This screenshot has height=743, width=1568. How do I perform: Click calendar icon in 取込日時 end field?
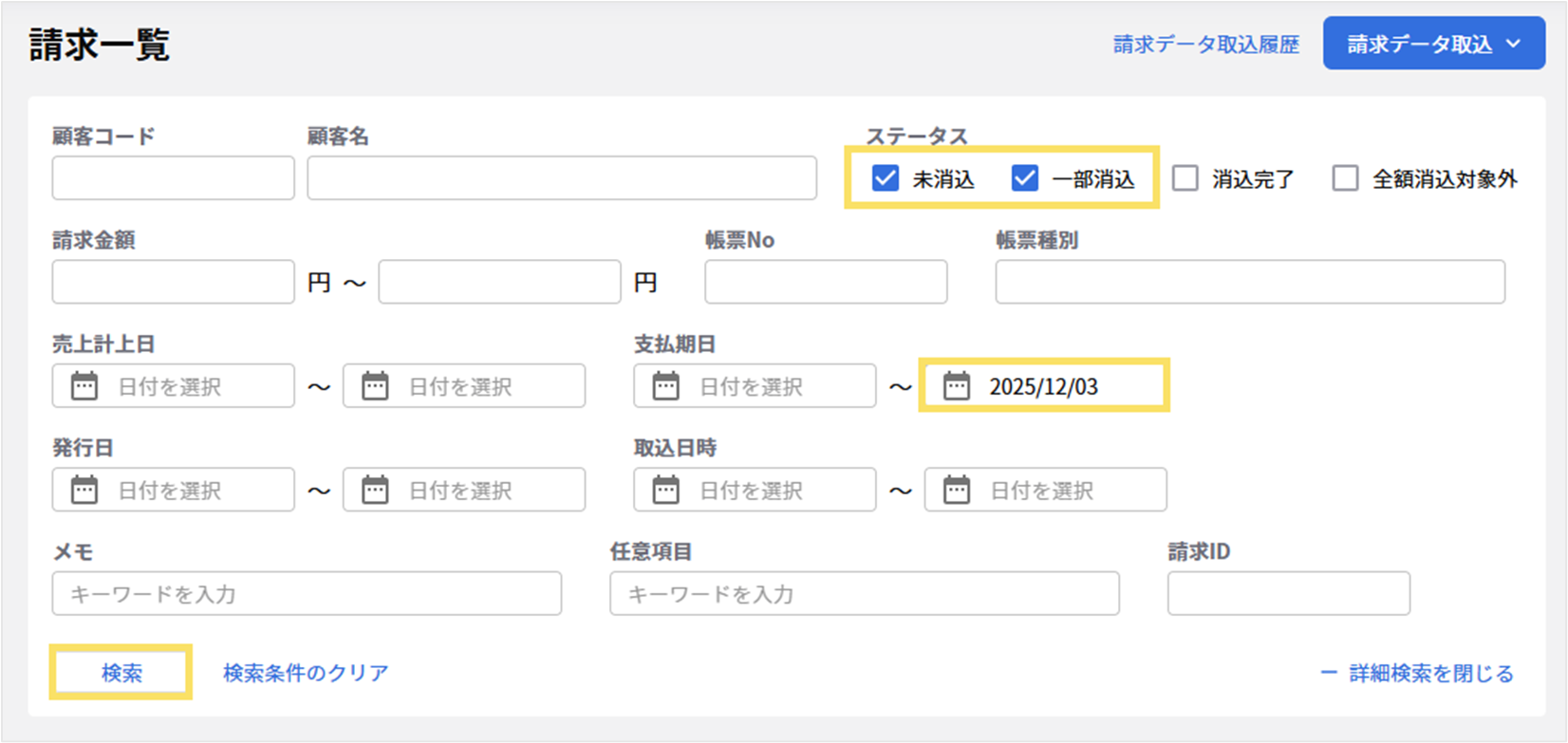click(x=957, y=490)
